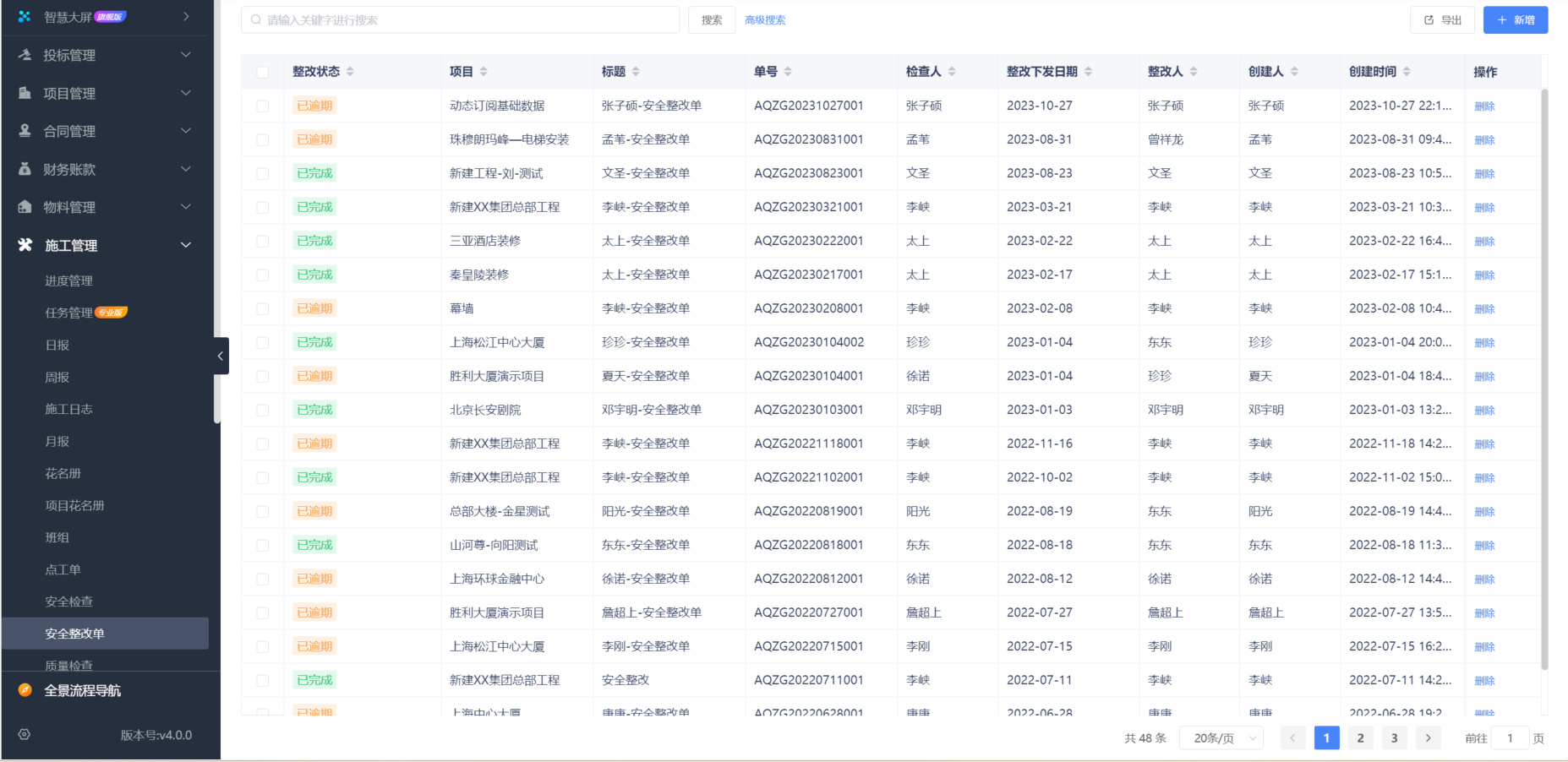
Task: Expand the 财务账款 menu chevron
Action: (x=186, y=169)
